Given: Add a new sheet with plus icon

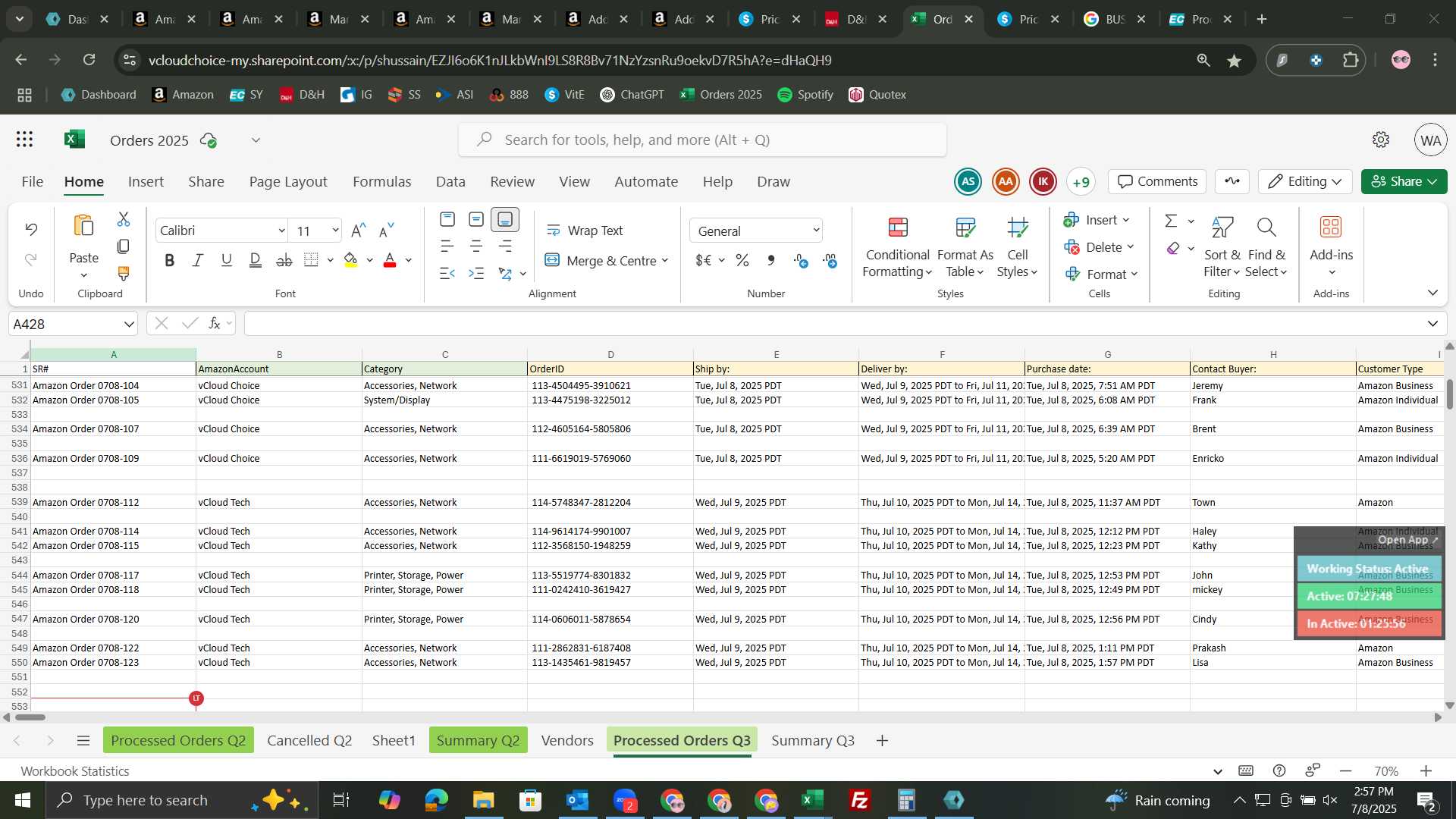Looking at the screenshot, I should [x=882, y=741].
